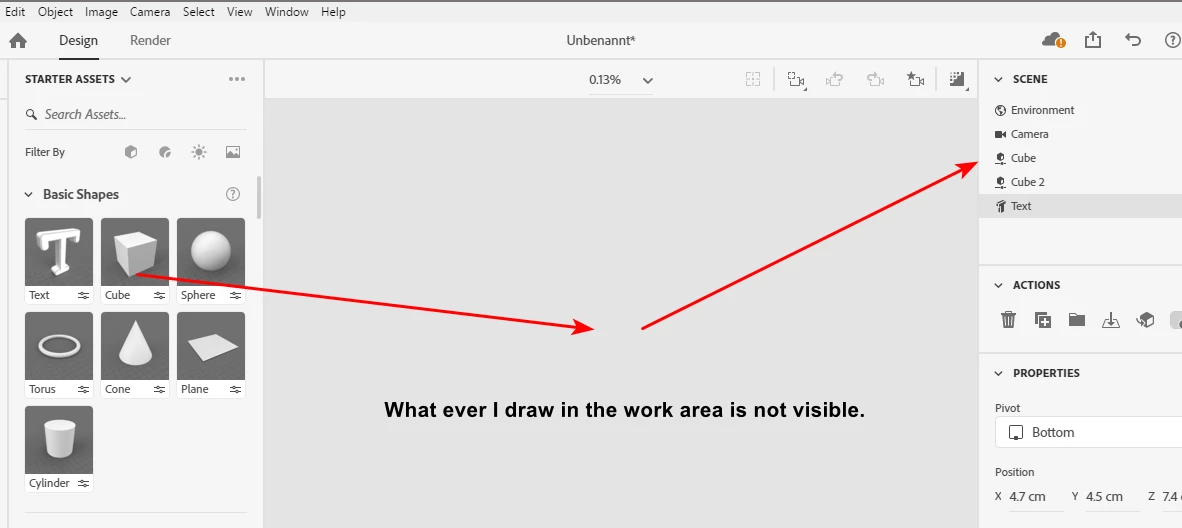
Task: Open Text shape settings sliders icon
Action: (x=83, y=296)
